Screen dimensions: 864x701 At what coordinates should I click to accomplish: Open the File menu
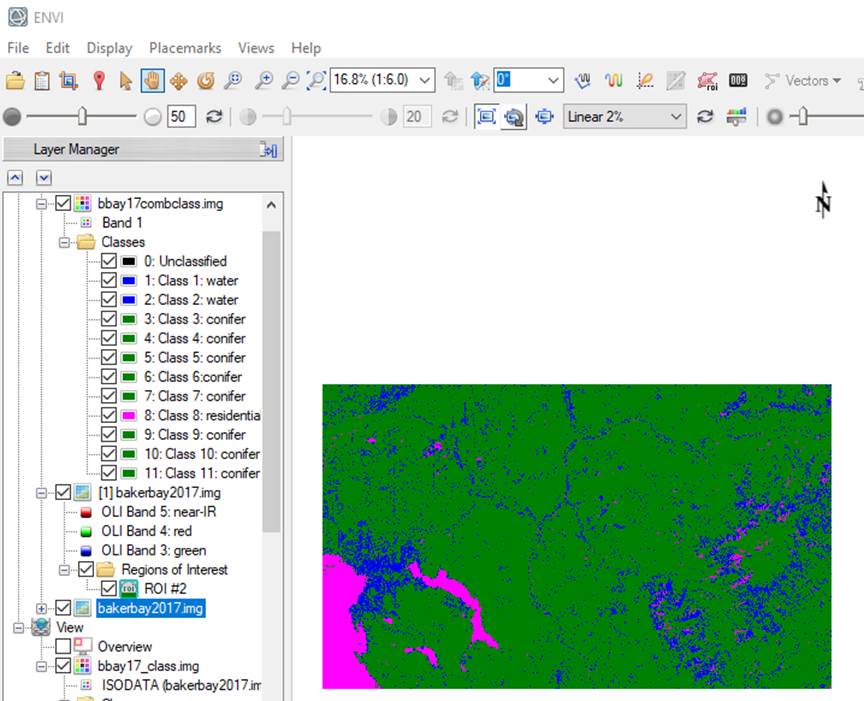click(x=18, y=48)
